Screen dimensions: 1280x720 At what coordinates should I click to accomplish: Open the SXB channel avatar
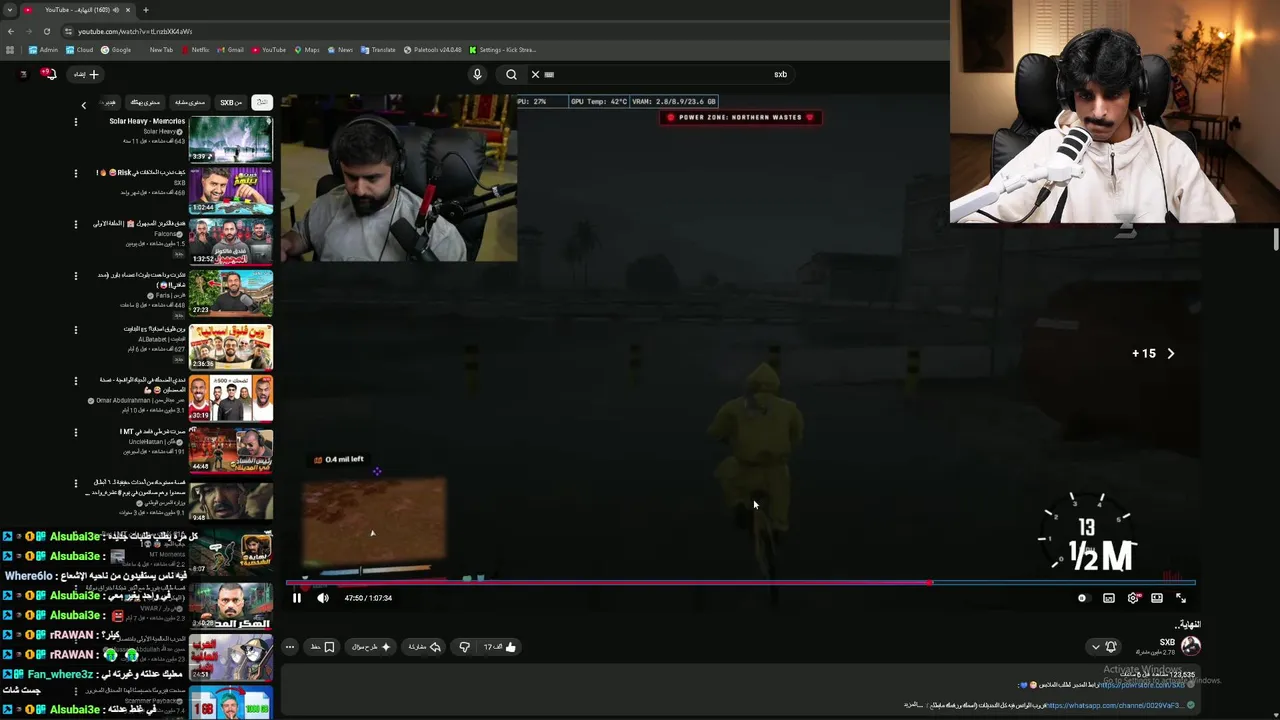(1190, 646)
